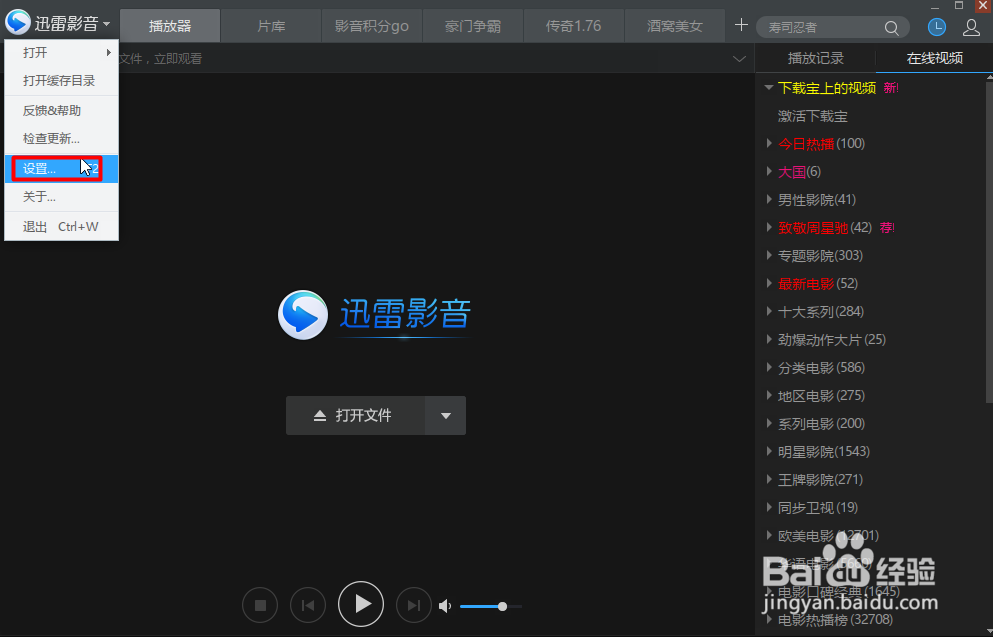Switch to 在线视频 panel tab
The width and height of the screenshot is (993, 637).
click(x=935, y=58)
